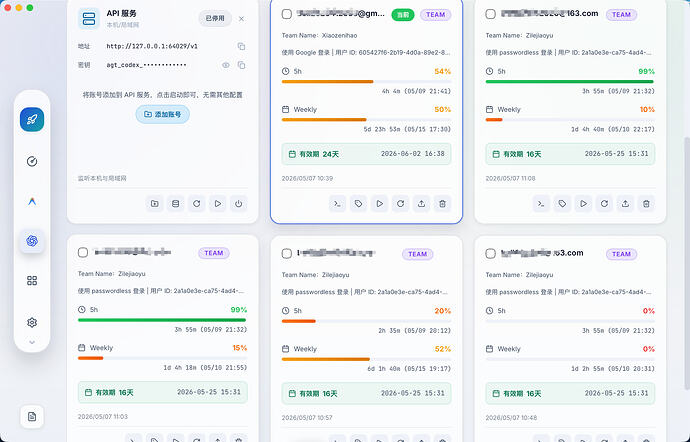Click the window's vertical scrollbar

coord(686,263)
